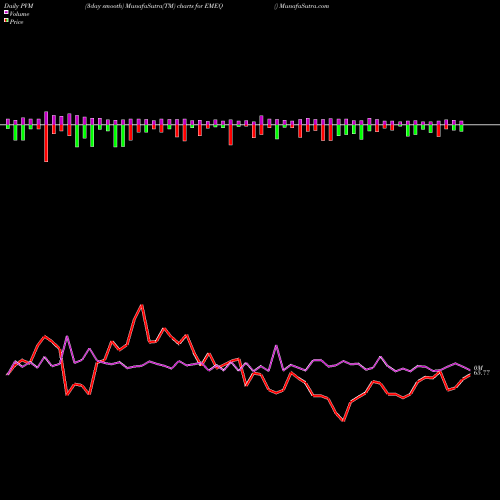
Task: Click the 0M axis value label
Action: pos(478,368)
